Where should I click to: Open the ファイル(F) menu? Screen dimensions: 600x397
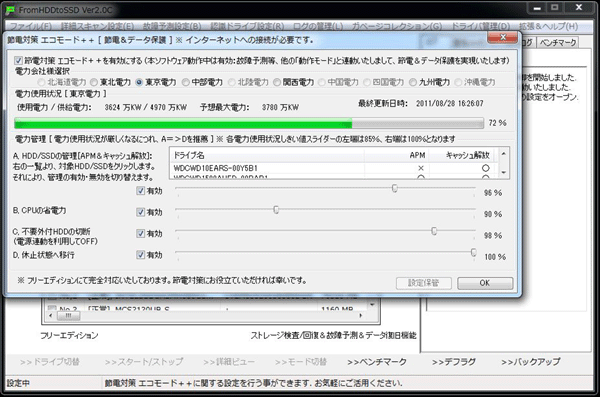pos(31,26)
